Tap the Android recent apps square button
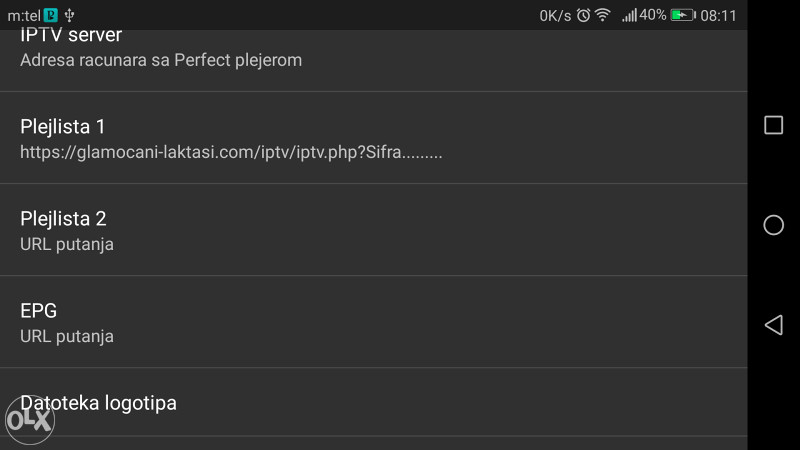This screenshot has height=450, width=800. (773, 125)
